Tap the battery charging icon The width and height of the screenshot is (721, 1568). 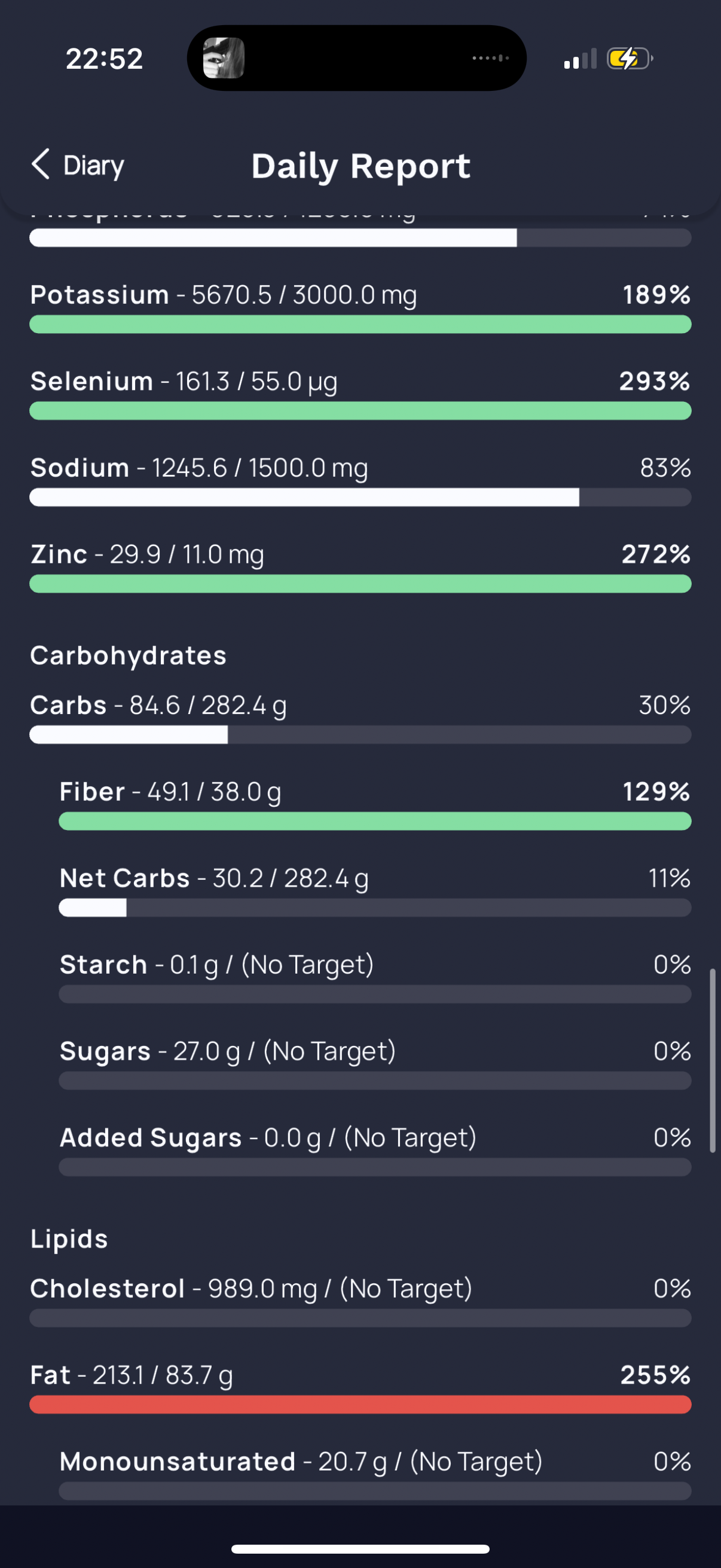point(630,59)
